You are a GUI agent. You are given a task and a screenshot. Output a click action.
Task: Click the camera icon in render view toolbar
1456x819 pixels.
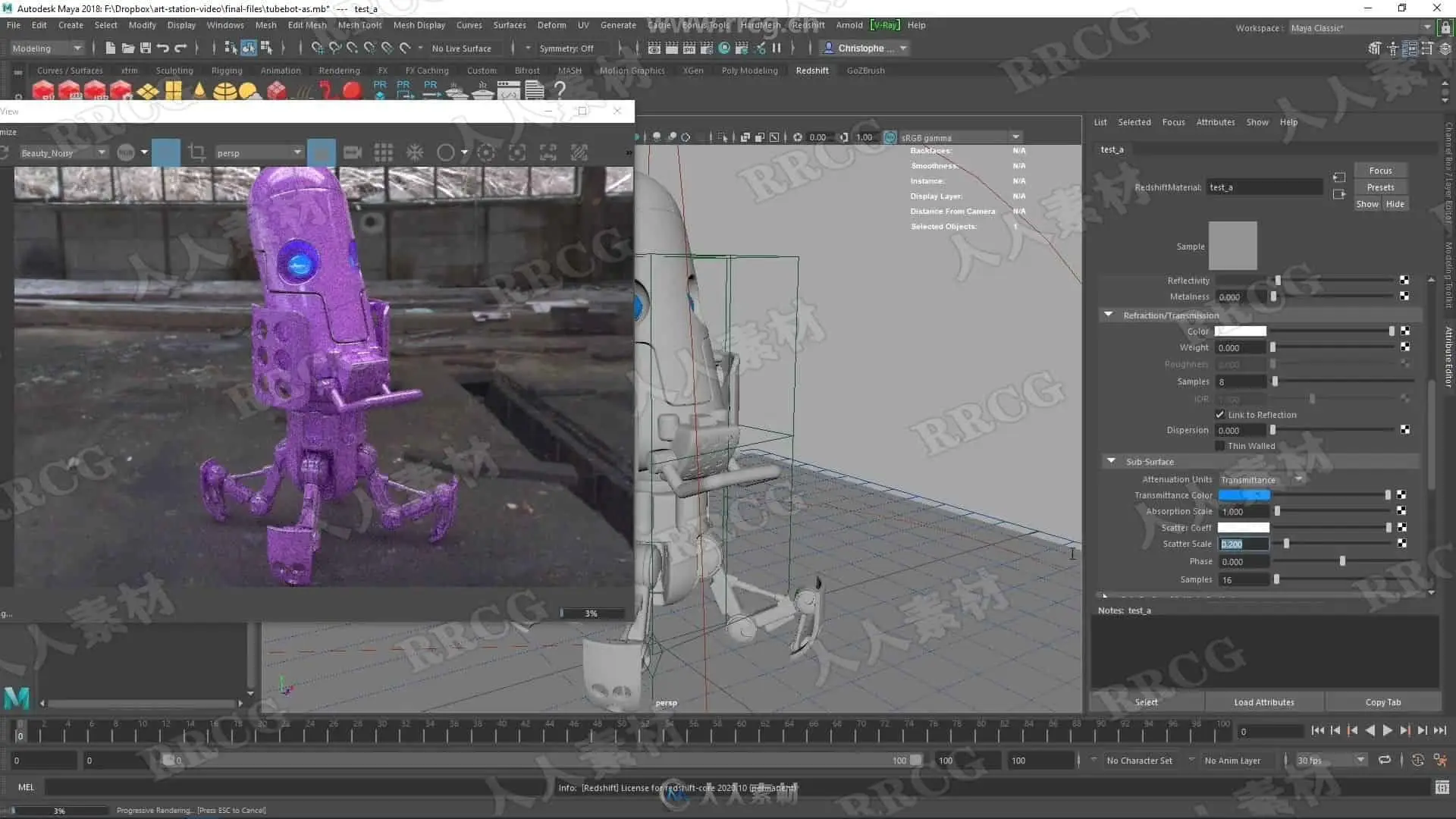353,152
